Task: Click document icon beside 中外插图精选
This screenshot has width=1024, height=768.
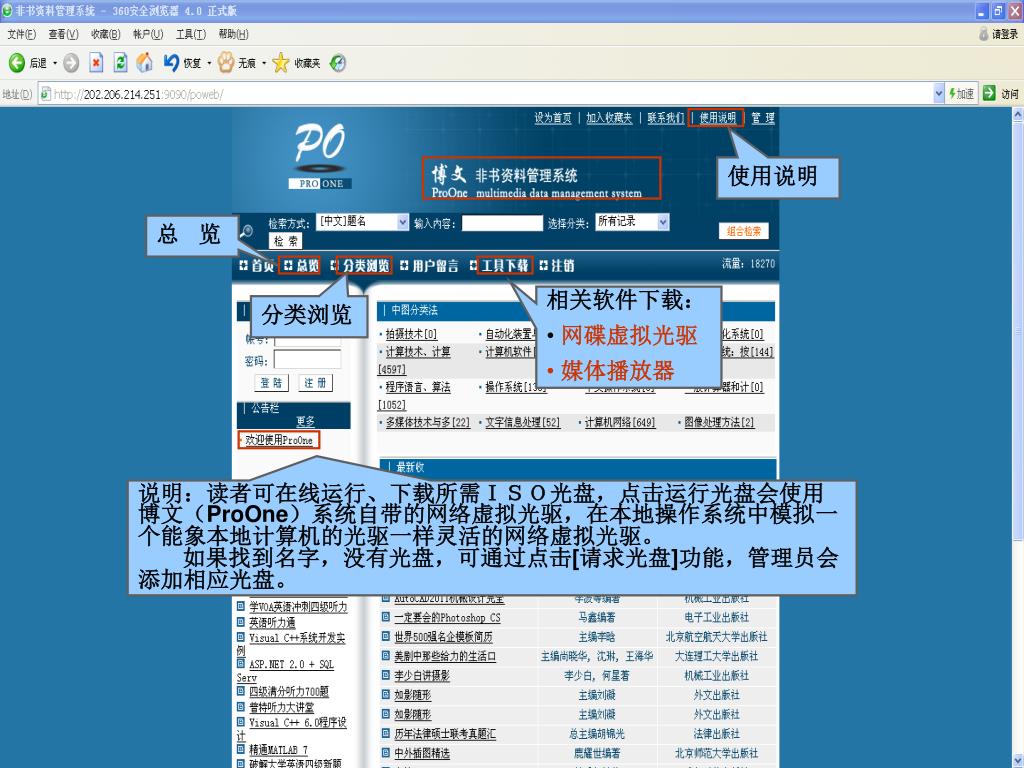Action: (385, 753)
